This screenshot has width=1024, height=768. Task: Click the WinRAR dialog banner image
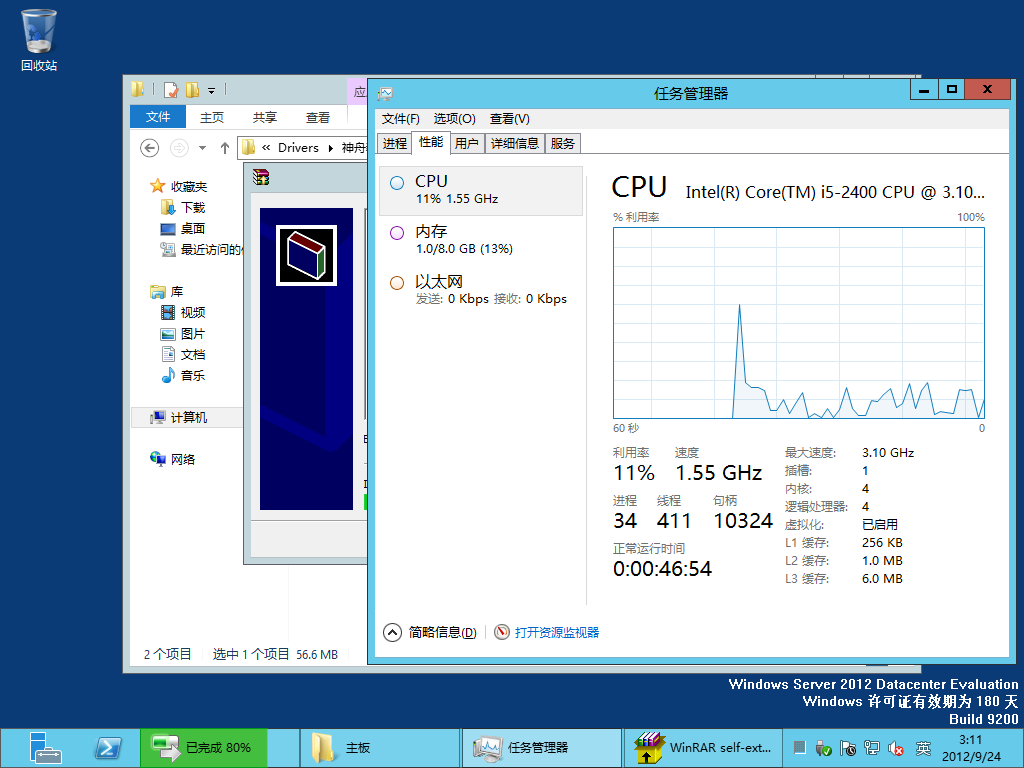306,359
